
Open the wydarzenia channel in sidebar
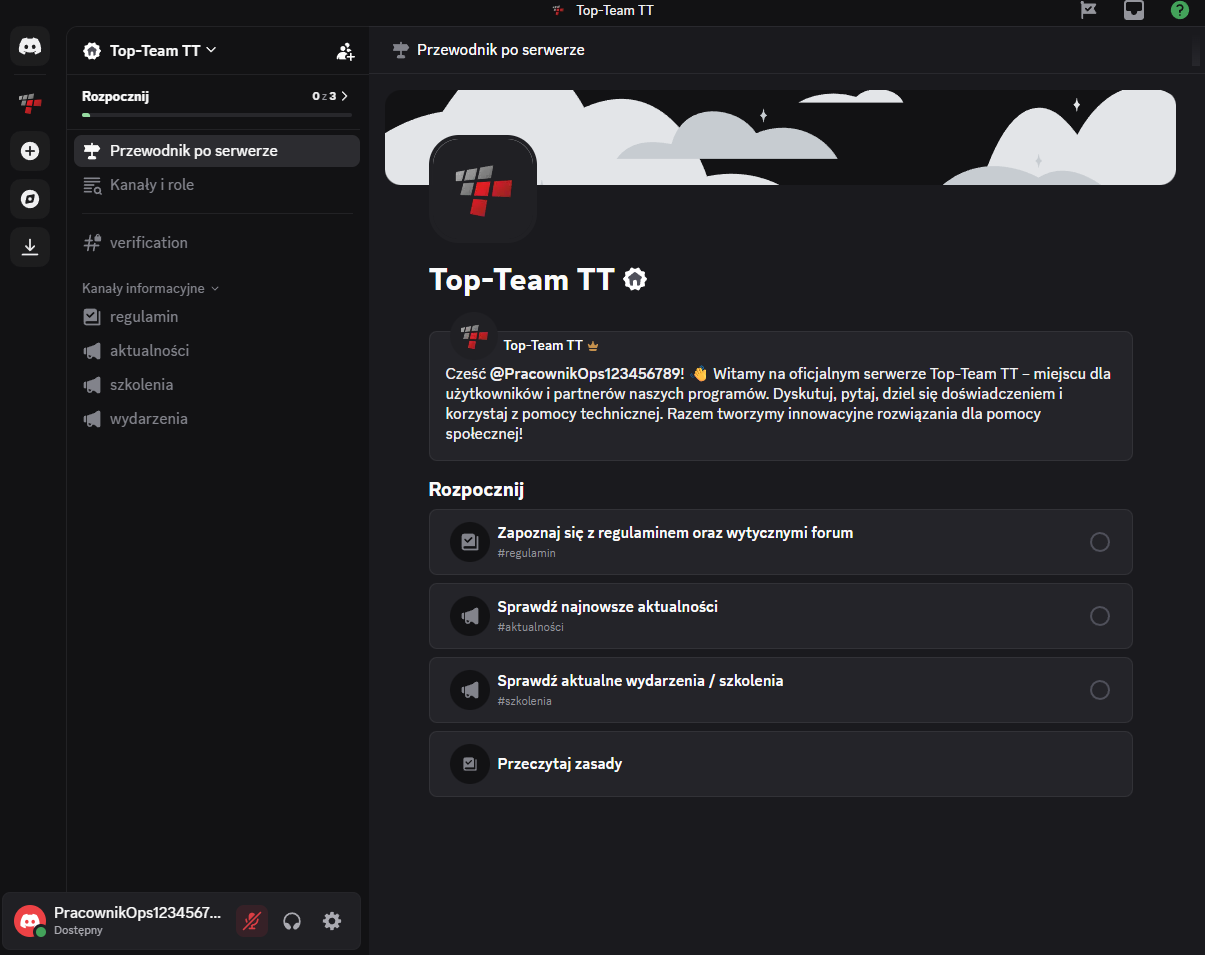(x=217, y=419)
